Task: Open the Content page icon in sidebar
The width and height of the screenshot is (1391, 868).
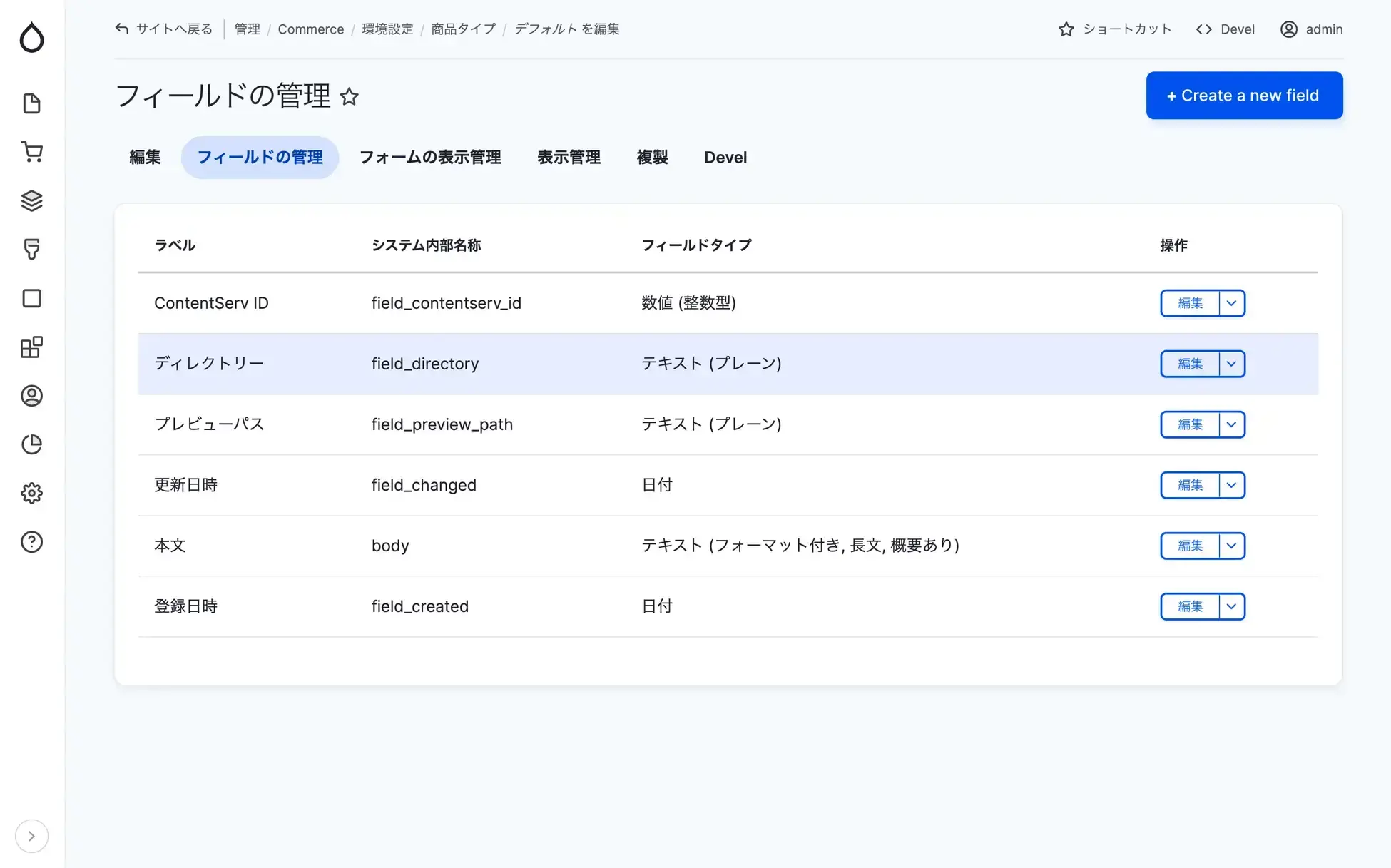Action: pyautogui.click(x=31, y=103)
